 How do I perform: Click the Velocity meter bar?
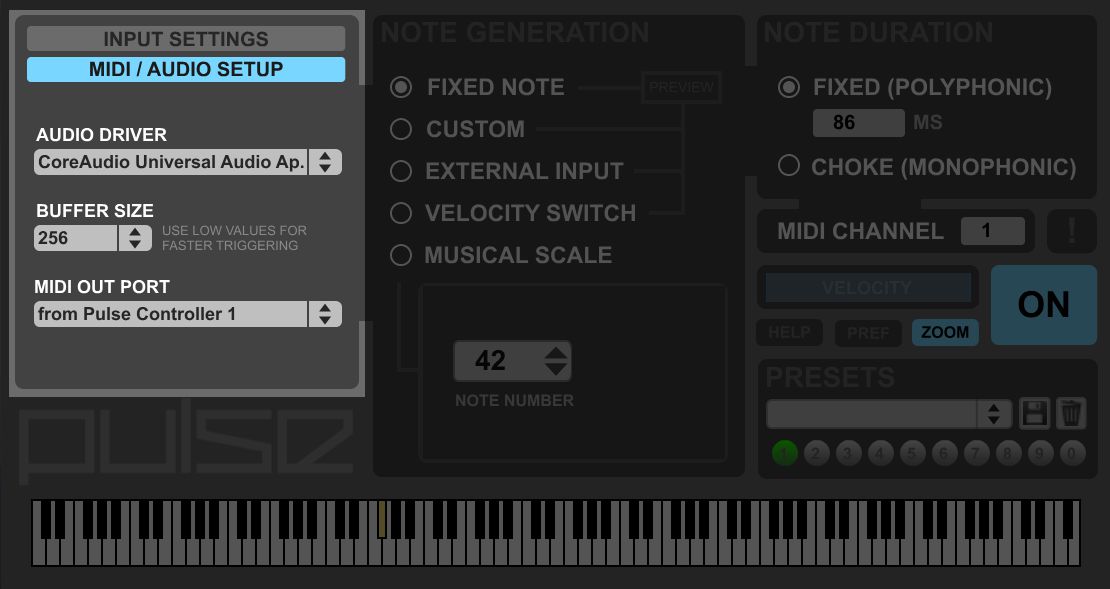868,287
